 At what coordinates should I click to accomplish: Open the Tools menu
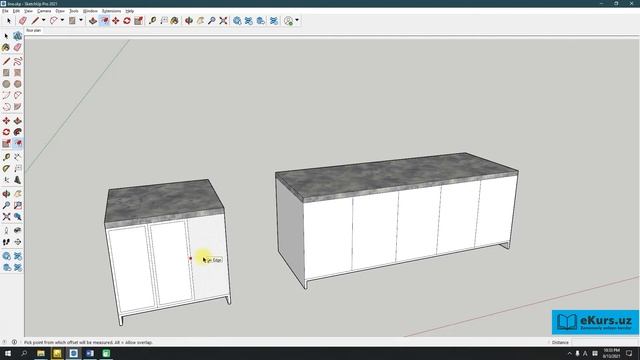tap(74, 11)
